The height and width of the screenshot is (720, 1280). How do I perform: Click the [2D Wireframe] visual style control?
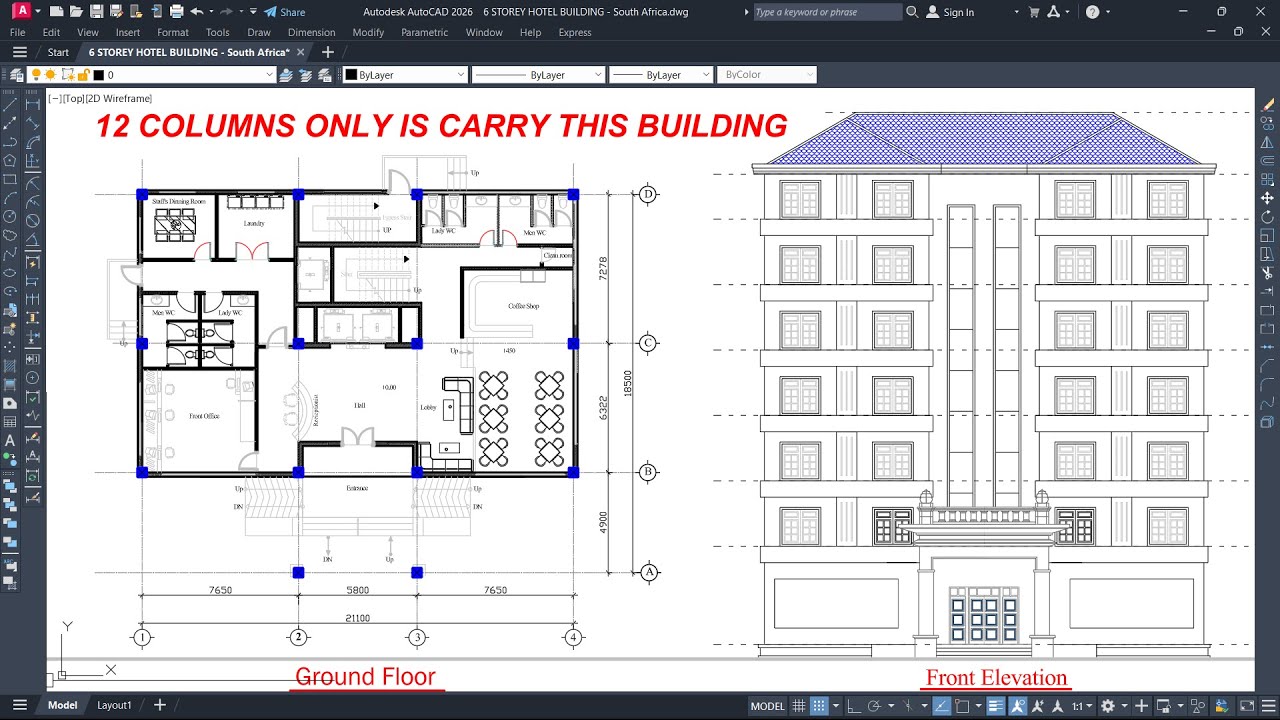pos(118,99)
